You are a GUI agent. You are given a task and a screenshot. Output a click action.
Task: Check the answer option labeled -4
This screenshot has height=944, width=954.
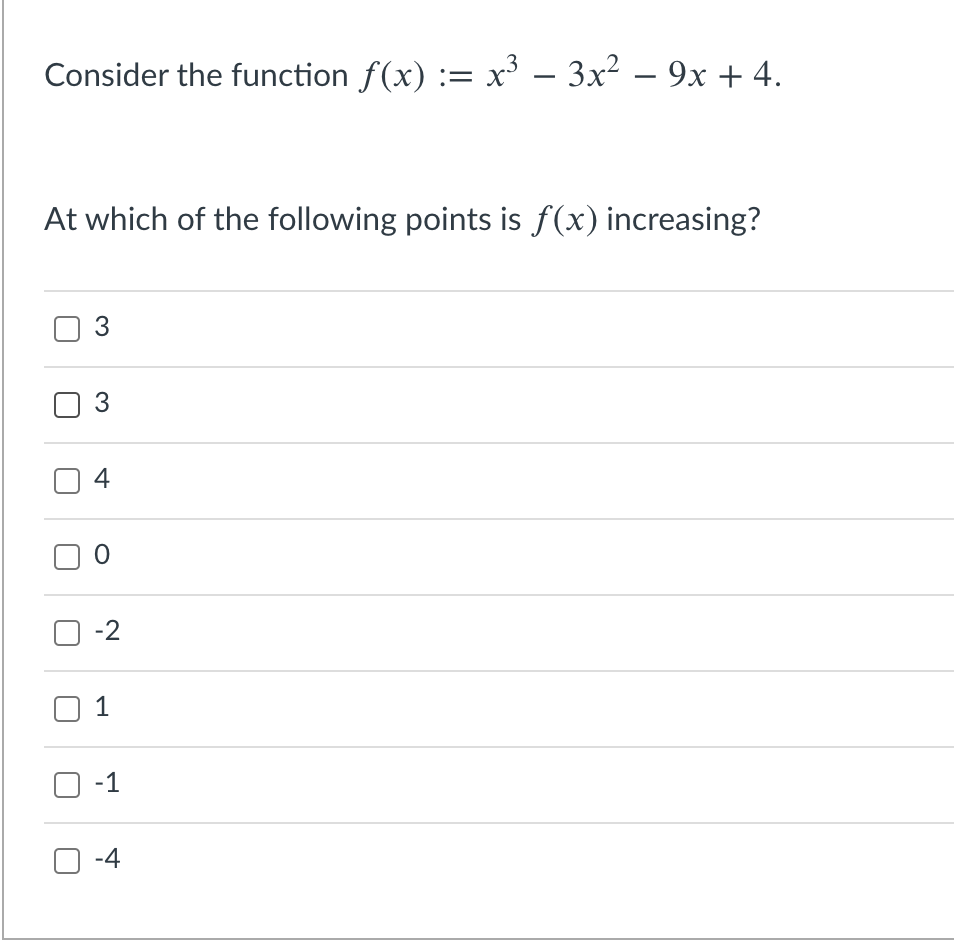pos(67,858)
